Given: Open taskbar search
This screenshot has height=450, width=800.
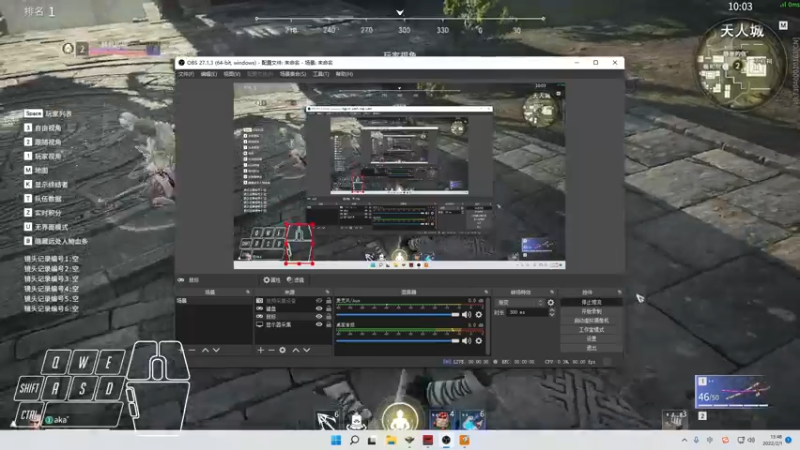Looking at the screenshot, I should [354, 440].
